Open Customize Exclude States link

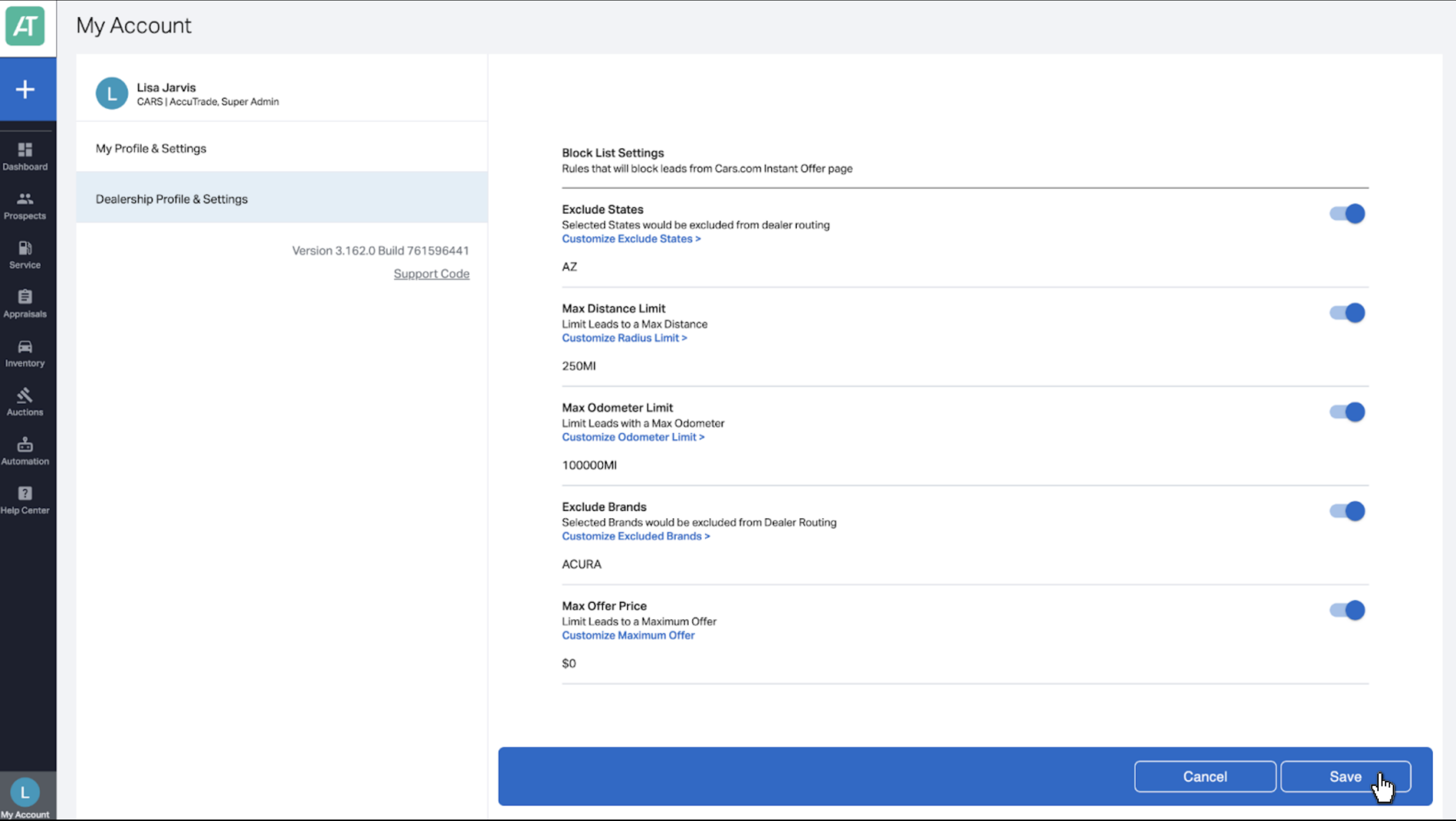[631, 239]
